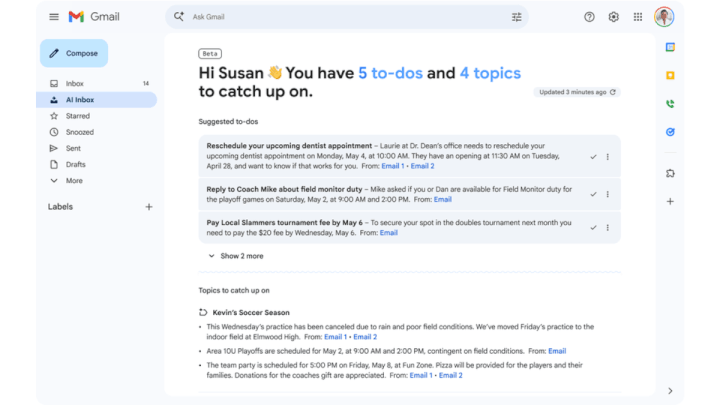Click the Inbox unread count 14
The width and height of the screenshot is (720, 405).
point(146,84)
